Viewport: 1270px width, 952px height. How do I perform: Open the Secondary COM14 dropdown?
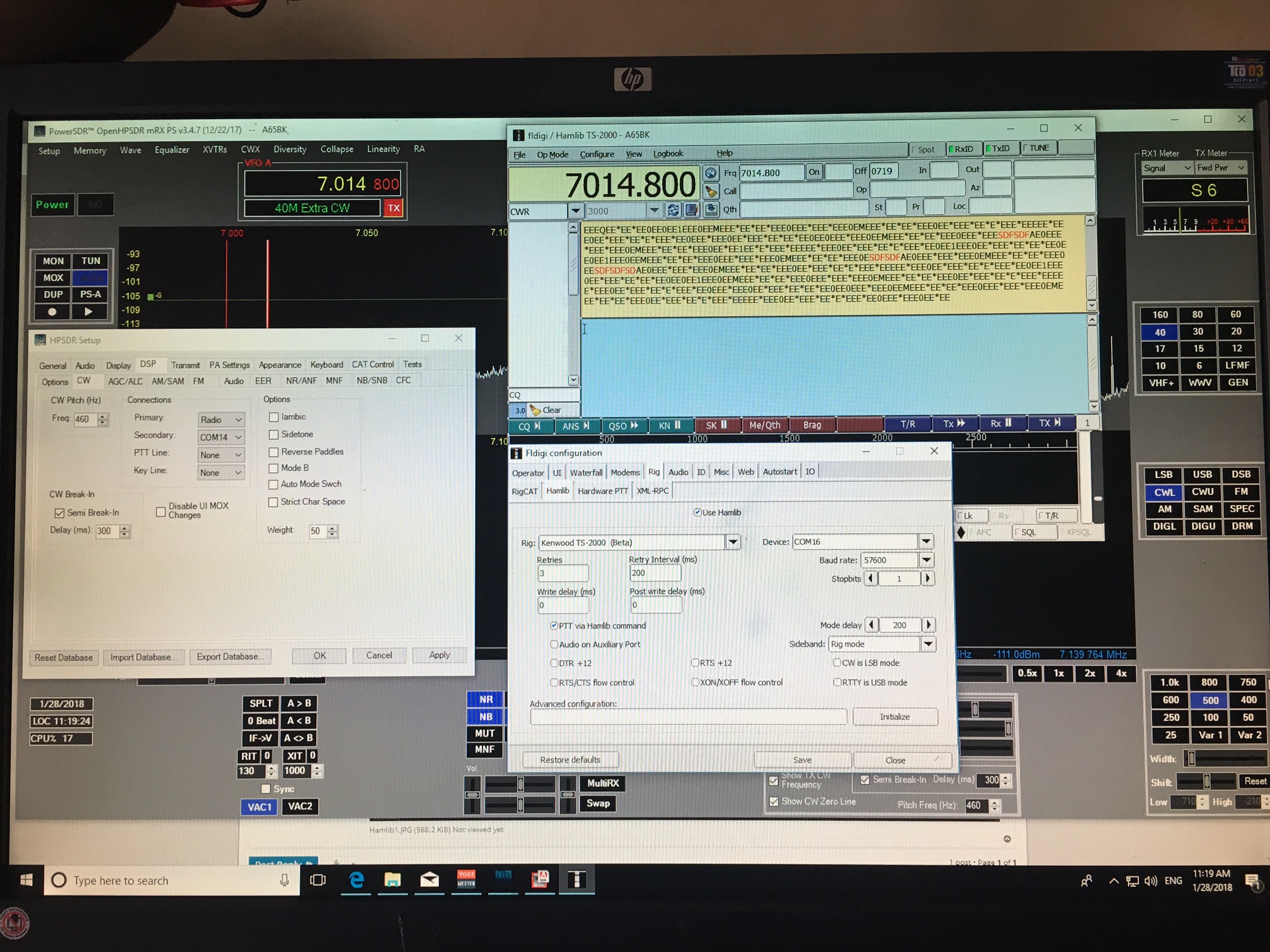point(220,437)
